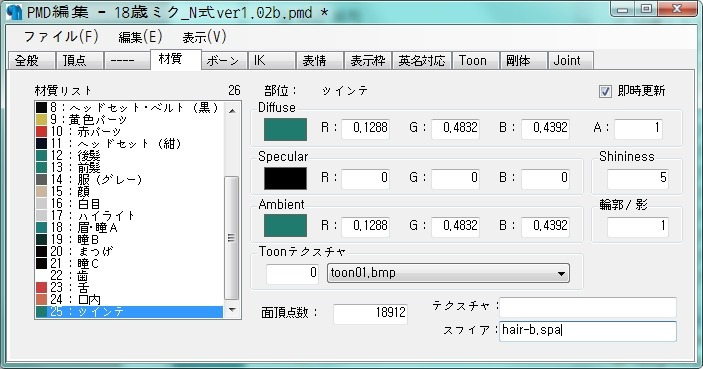Select material 18 : 眉・瞳A
The image size is (703, 369).
129,228
